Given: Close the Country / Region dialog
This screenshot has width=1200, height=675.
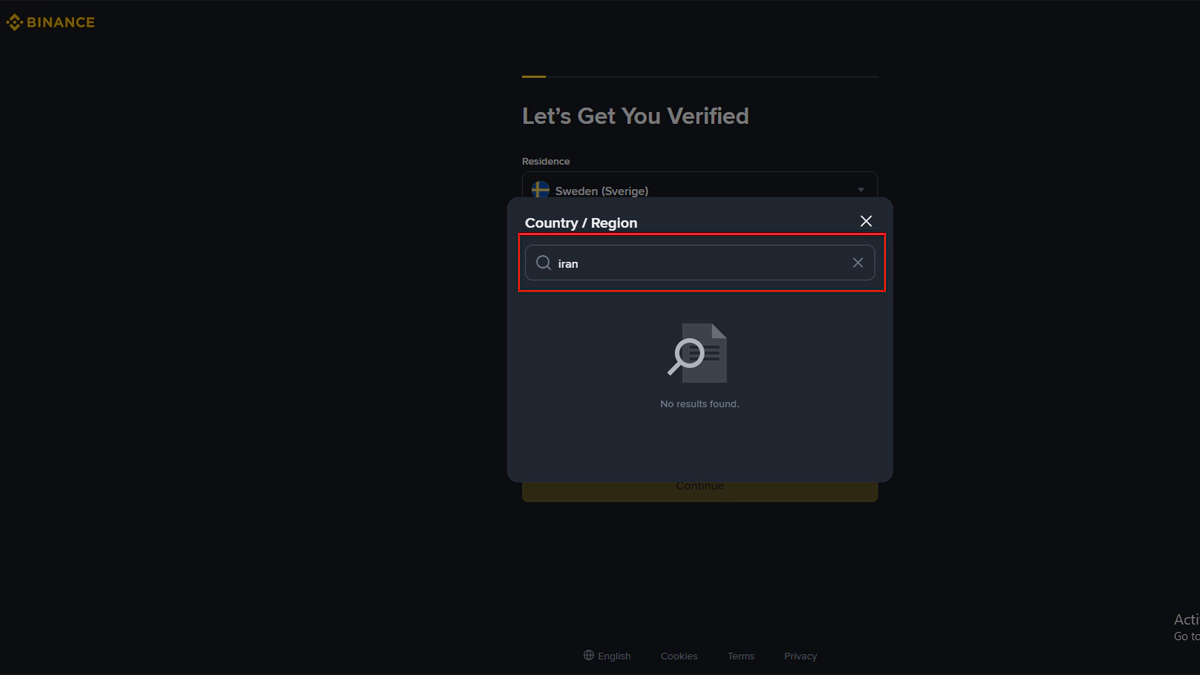Looking at the screenshot, I should pos(866,221).
